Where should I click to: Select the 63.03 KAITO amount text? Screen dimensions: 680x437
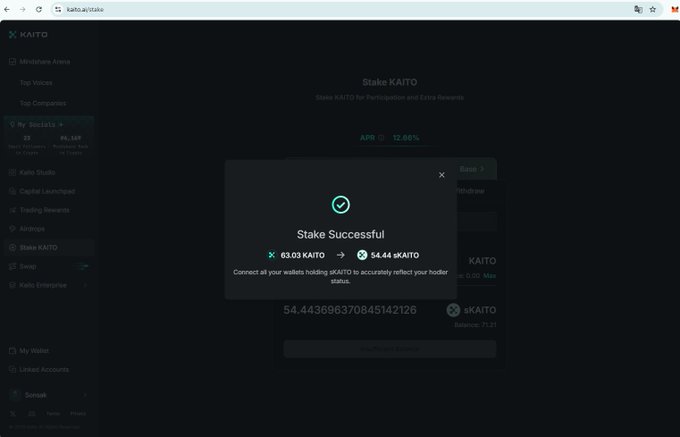click(302, 255)
